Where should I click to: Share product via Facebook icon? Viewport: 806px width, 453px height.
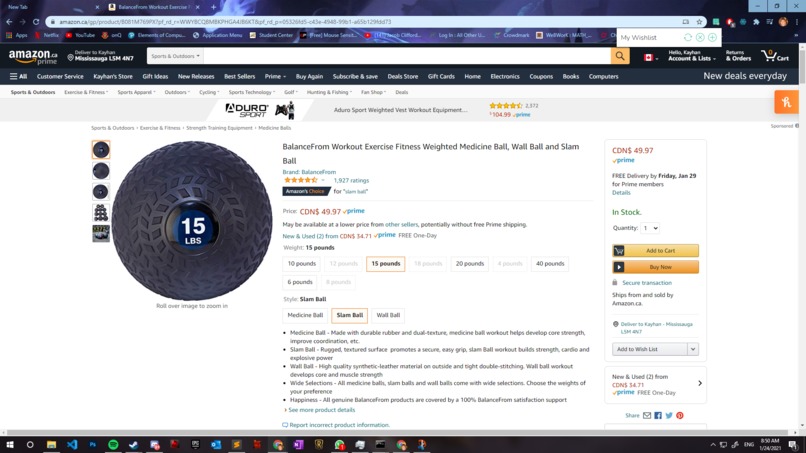point(658,415)
